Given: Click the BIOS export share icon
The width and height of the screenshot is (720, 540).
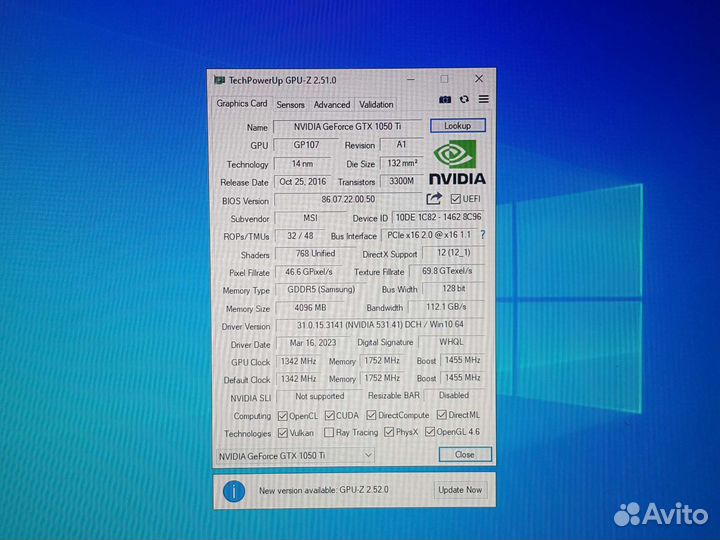Looking at the screenshot, I should pyautogui.click(x=434, y=198).
